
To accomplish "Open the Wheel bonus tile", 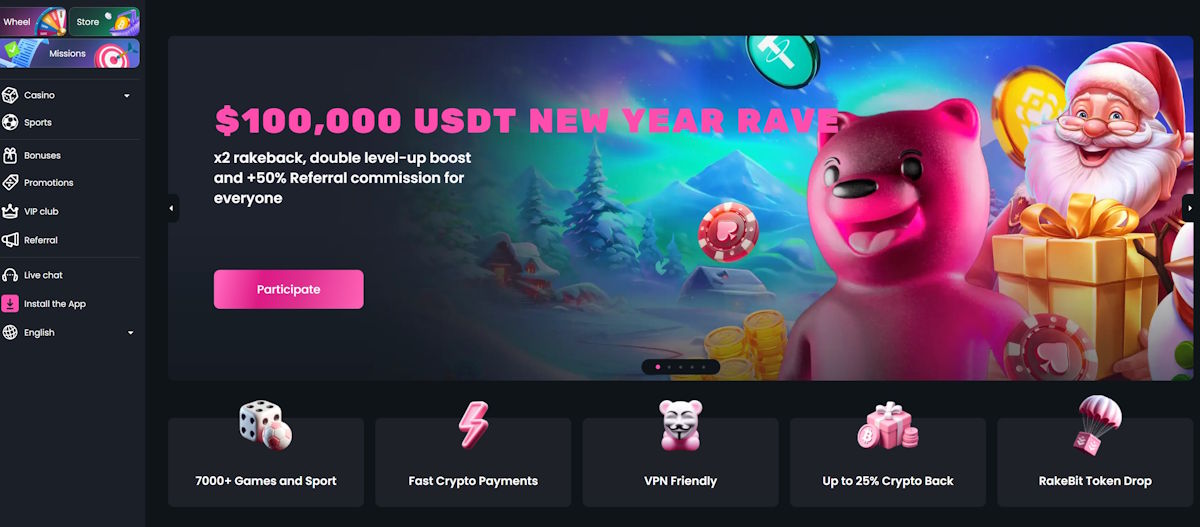I will pyautogui.click(x=33, y=21).
